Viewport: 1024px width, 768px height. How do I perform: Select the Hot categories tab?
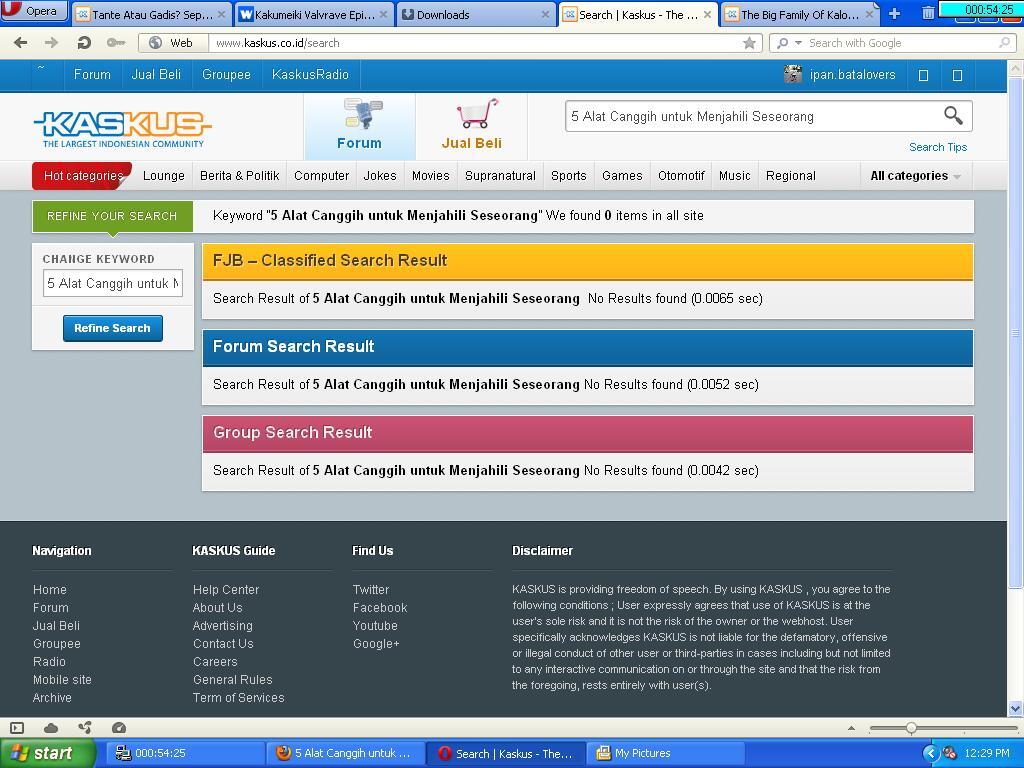click(82, 176)
